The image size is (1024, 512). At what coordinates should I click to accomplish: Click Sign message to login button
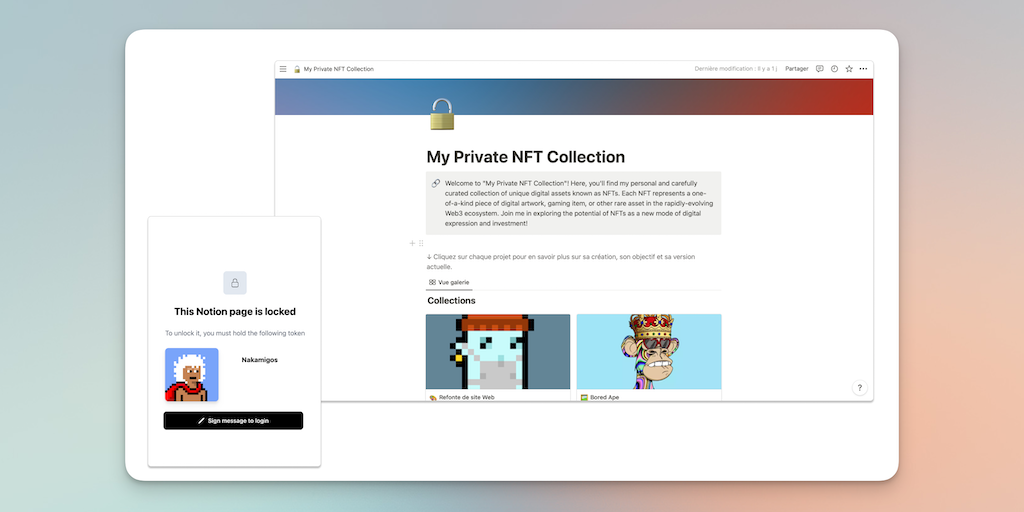point(233,421)
